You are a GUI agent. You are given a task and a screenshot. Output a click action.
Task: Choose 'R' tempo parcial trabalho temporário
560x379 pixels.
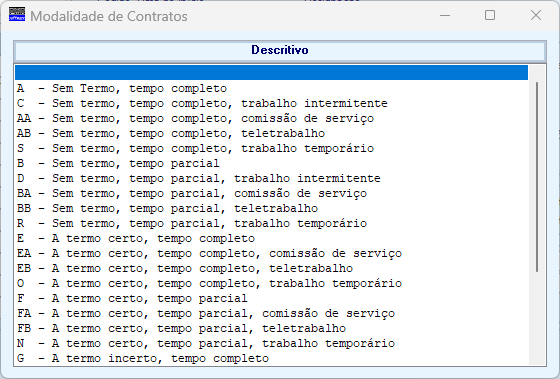coord(271,223)
